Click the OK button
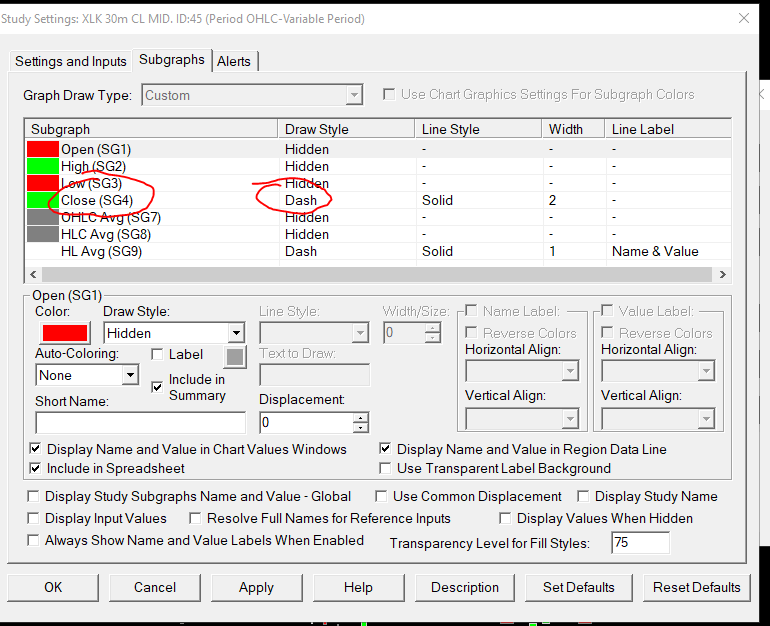This screenshot has width=770, height=626. (x=53, y=588)
